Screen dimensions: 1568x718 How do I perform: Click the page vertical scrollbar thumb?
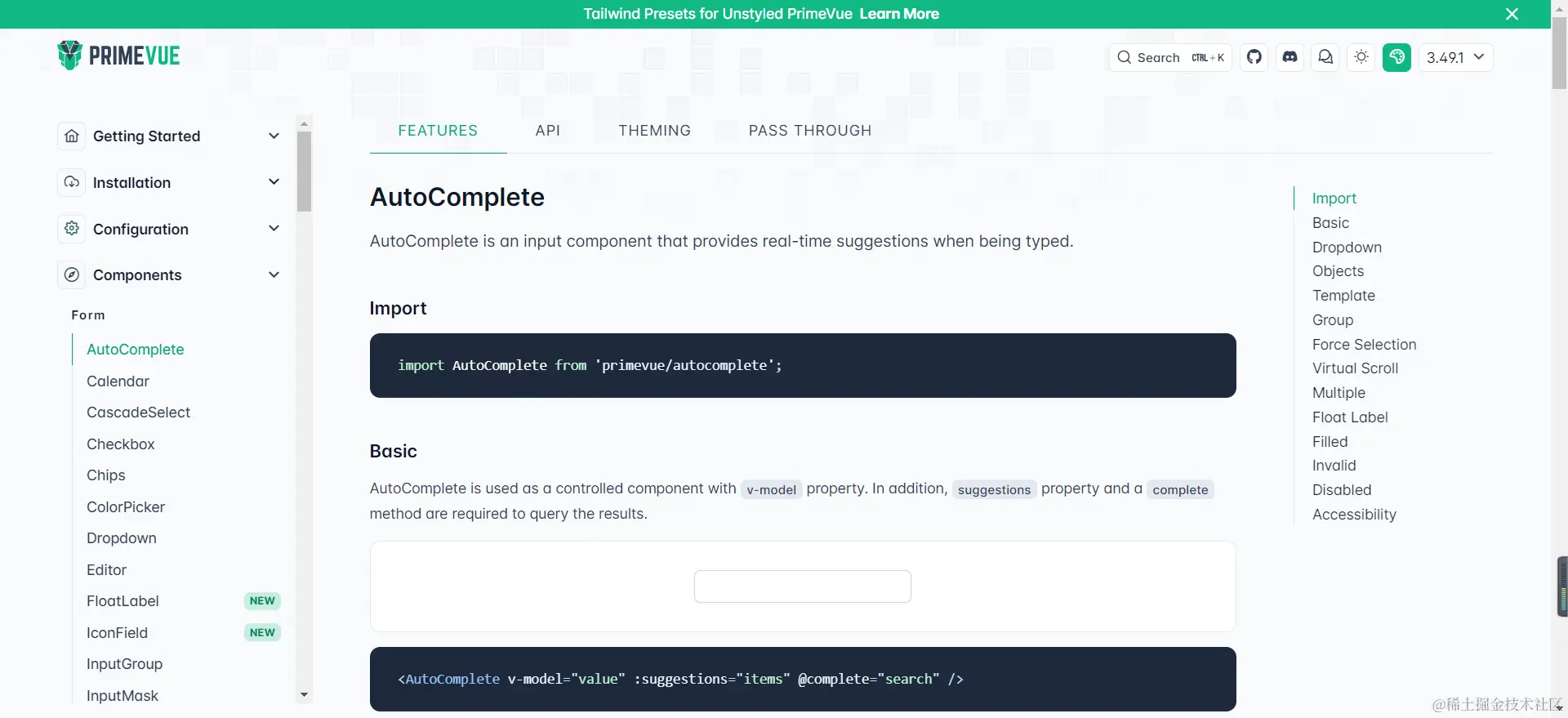(x=1559, y=52)
